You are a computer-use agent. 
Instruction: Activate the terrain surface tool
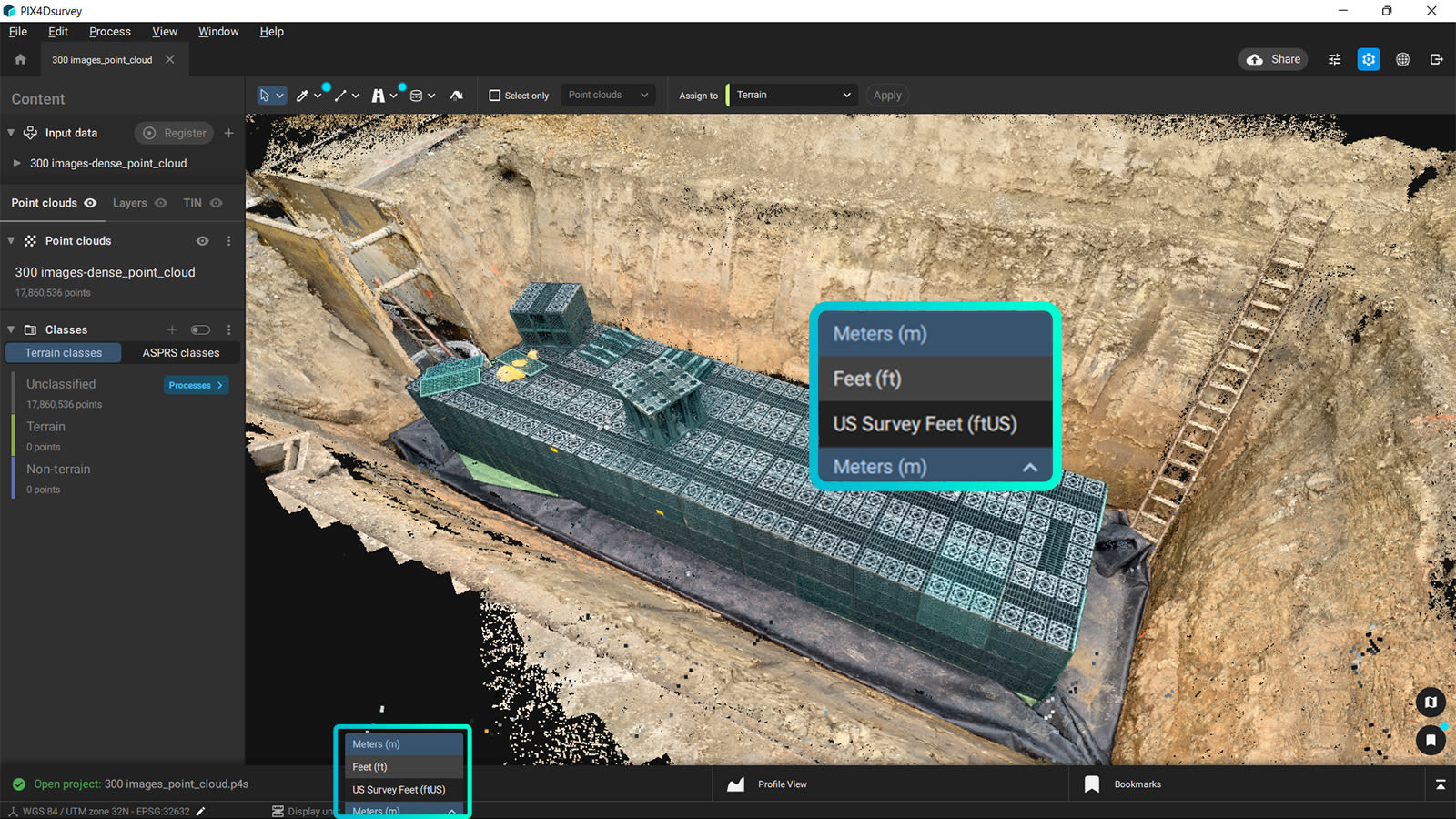(458, 96)
